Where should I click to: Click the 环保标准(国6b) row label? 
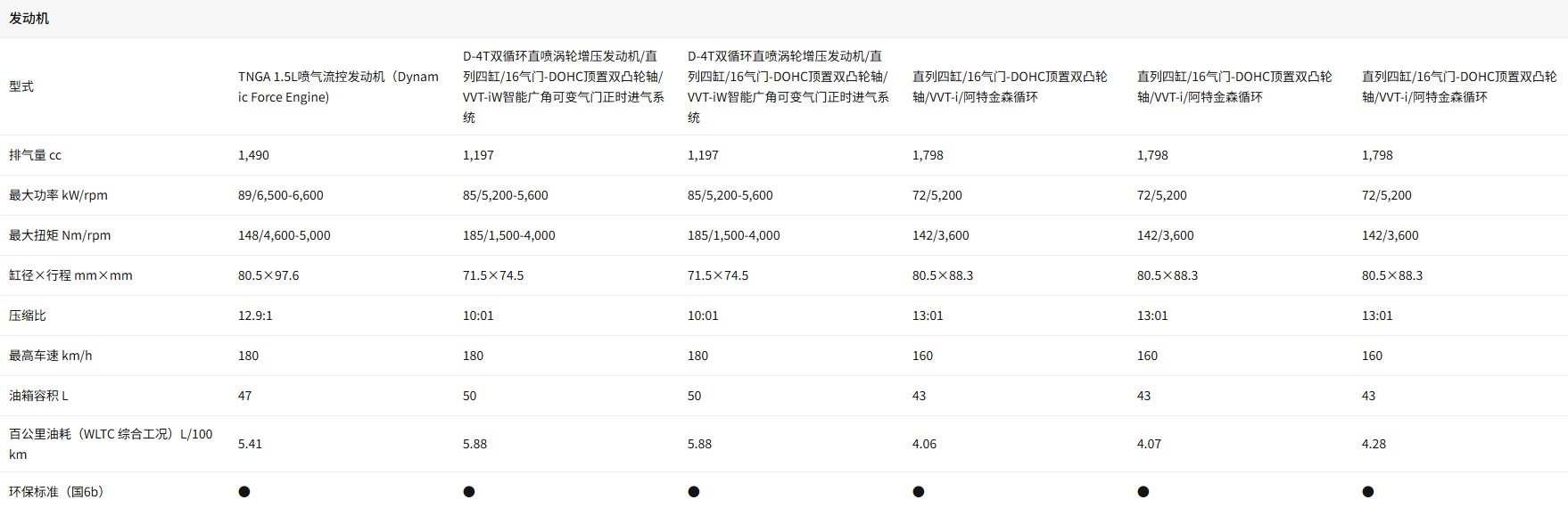(56, 492)
